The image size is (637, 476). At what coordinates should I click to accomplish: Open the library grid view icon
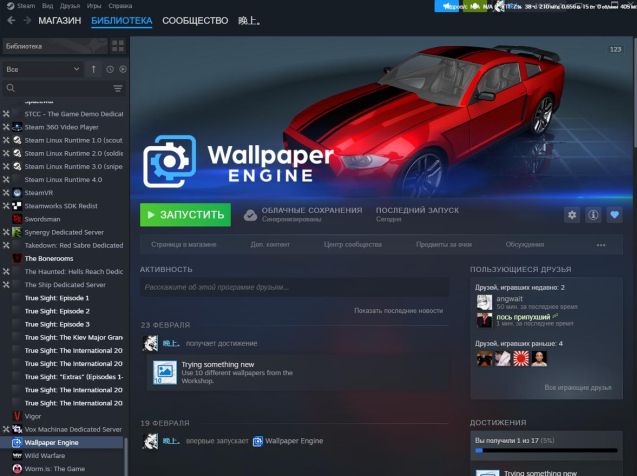[x=118, y=46]
